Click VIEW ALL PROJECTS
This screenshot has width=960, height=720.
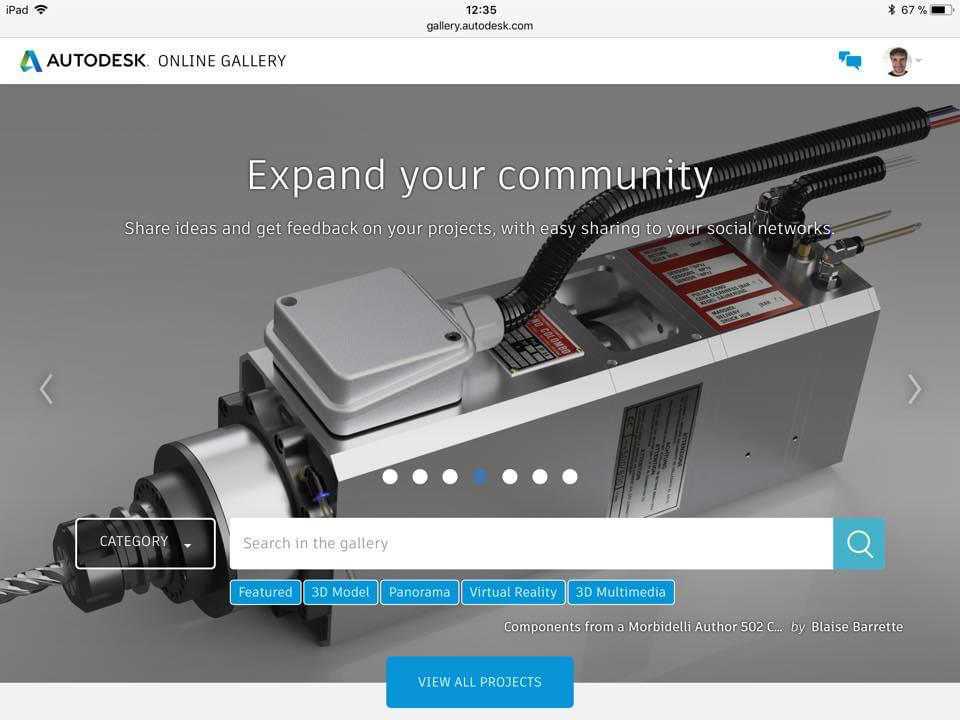pyautogui.click(x=479, y=681)
